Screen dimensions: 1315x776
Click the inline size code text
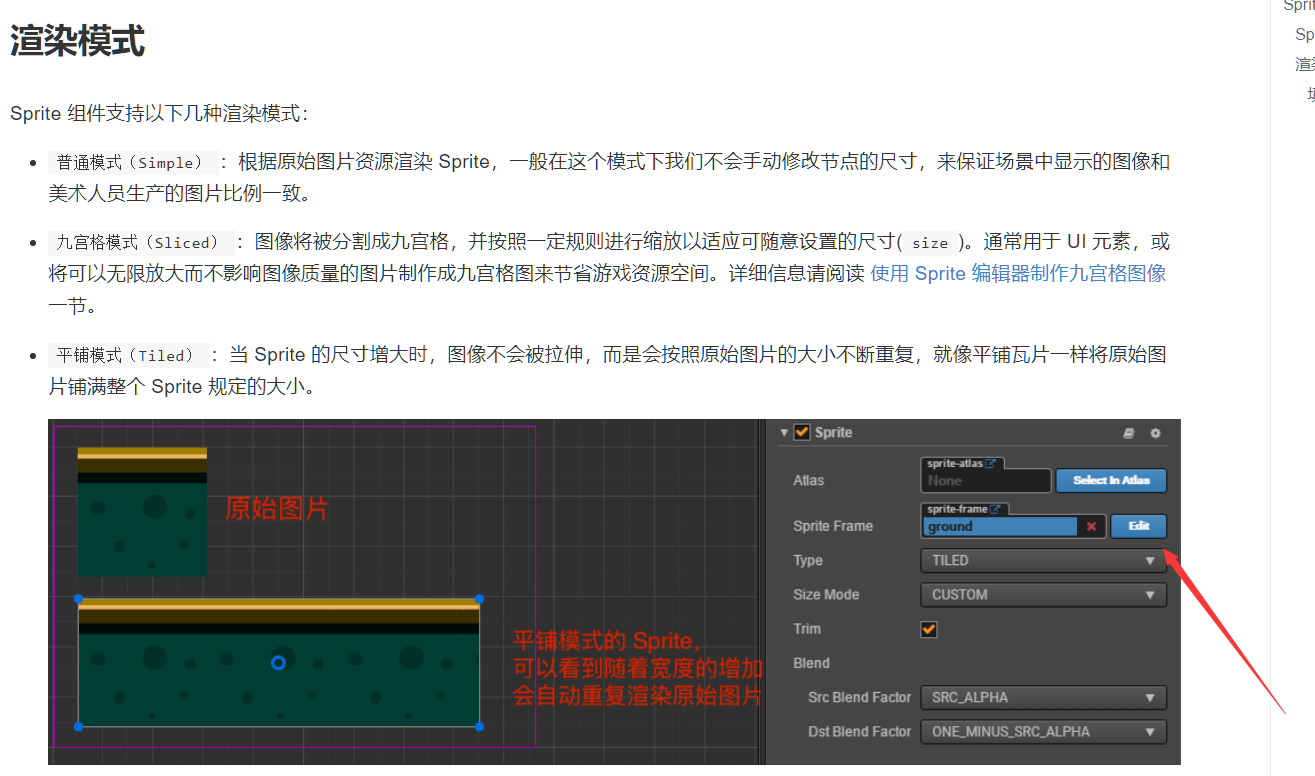click(x=930, y=242)
